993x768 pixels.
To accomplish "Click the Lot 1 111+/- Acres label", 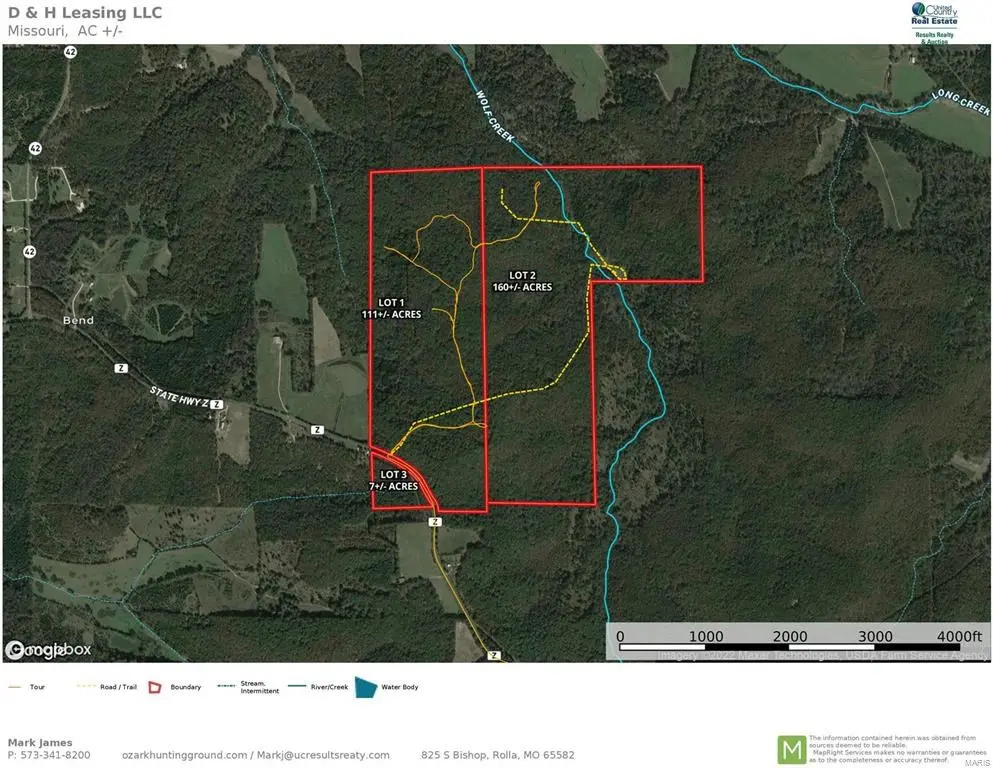I will (391, 308).
